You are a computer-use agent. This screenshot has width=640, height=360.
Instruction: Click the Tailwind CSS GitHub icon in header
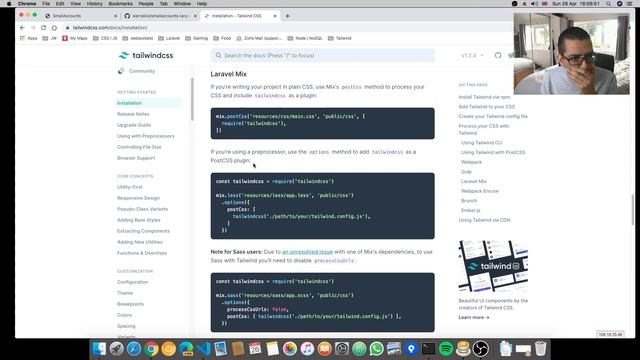tap(498, 55)
